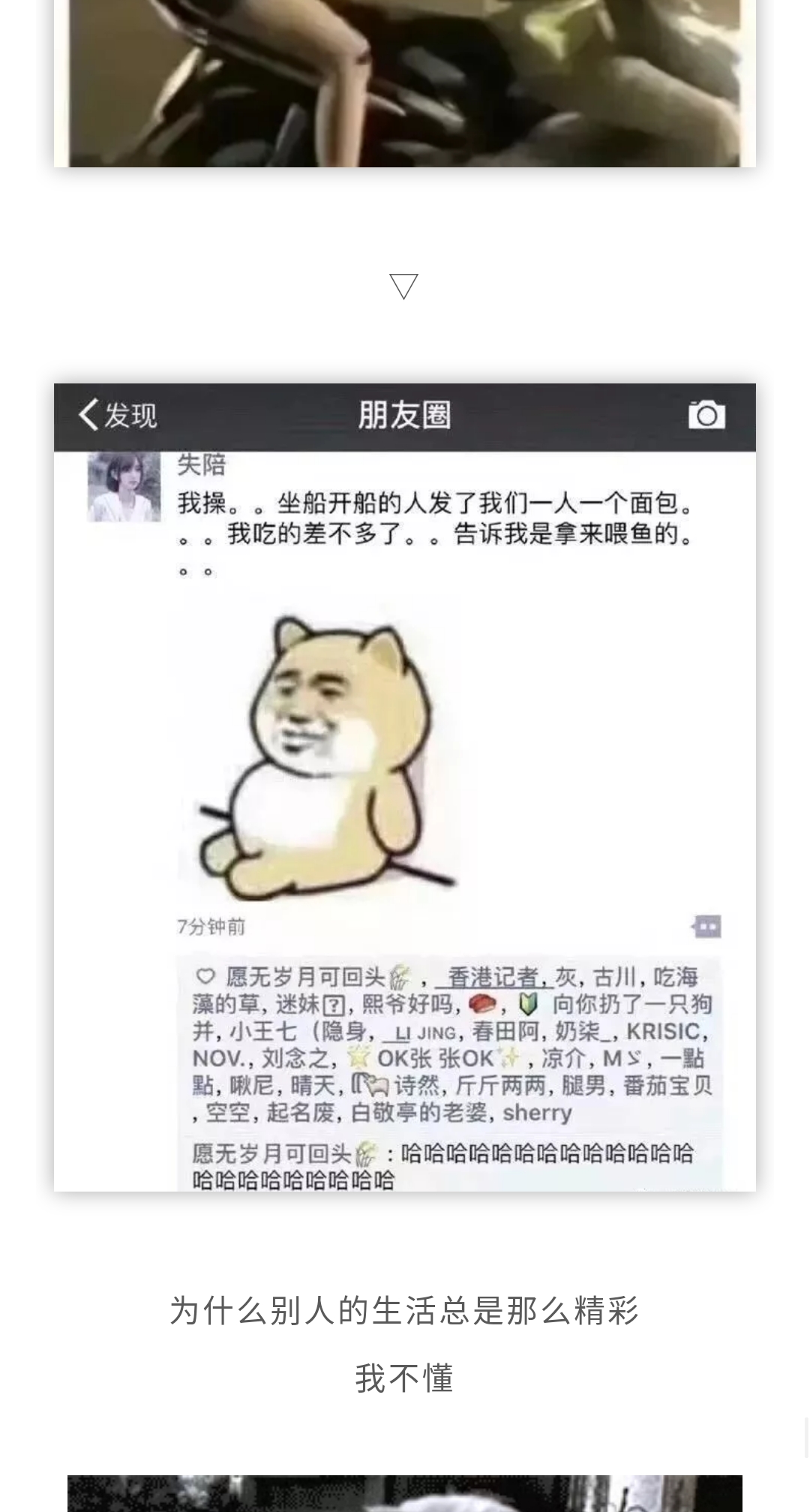Tap the 失陪 username
Viewport: 810px width, 1512px height.
pos(201,464)
